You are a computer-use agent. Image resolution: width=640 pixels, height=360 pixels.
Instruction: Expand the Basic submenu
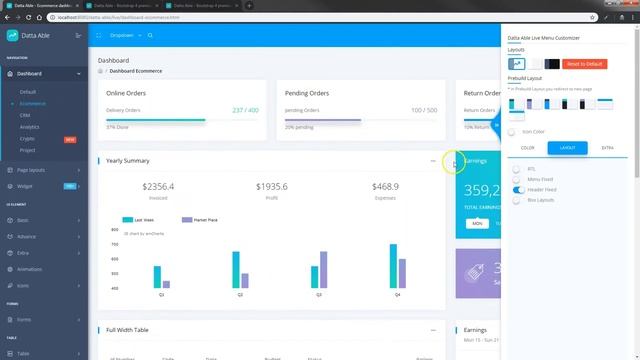click(79, 220)
